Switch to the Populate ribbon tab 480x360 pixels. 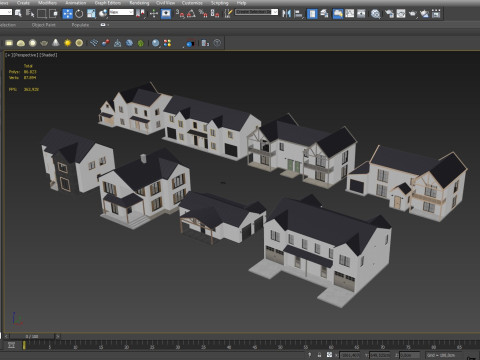coord(80,25)
